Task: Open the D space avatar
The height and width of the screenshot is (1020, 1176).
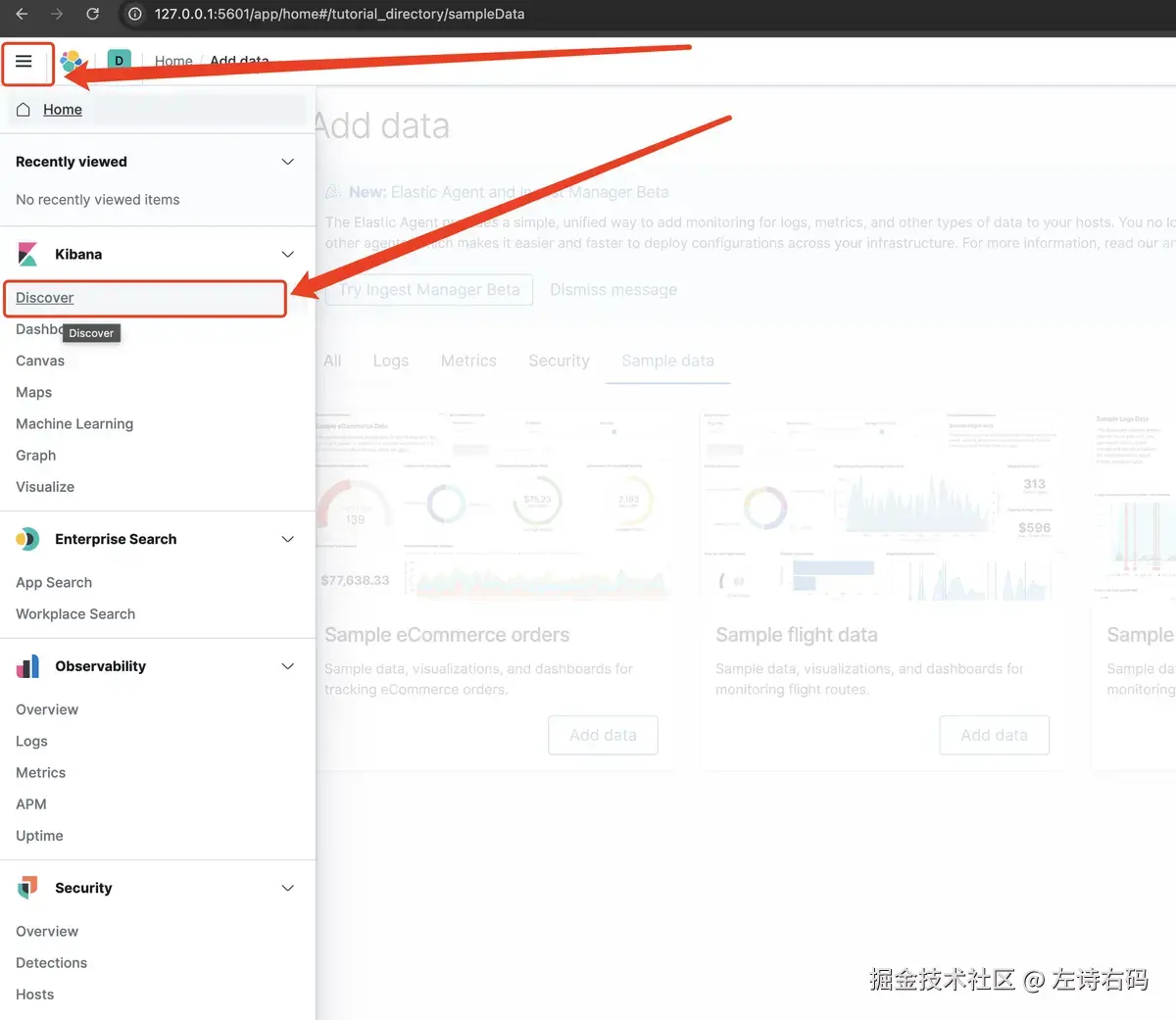Action: coord(119,61)
